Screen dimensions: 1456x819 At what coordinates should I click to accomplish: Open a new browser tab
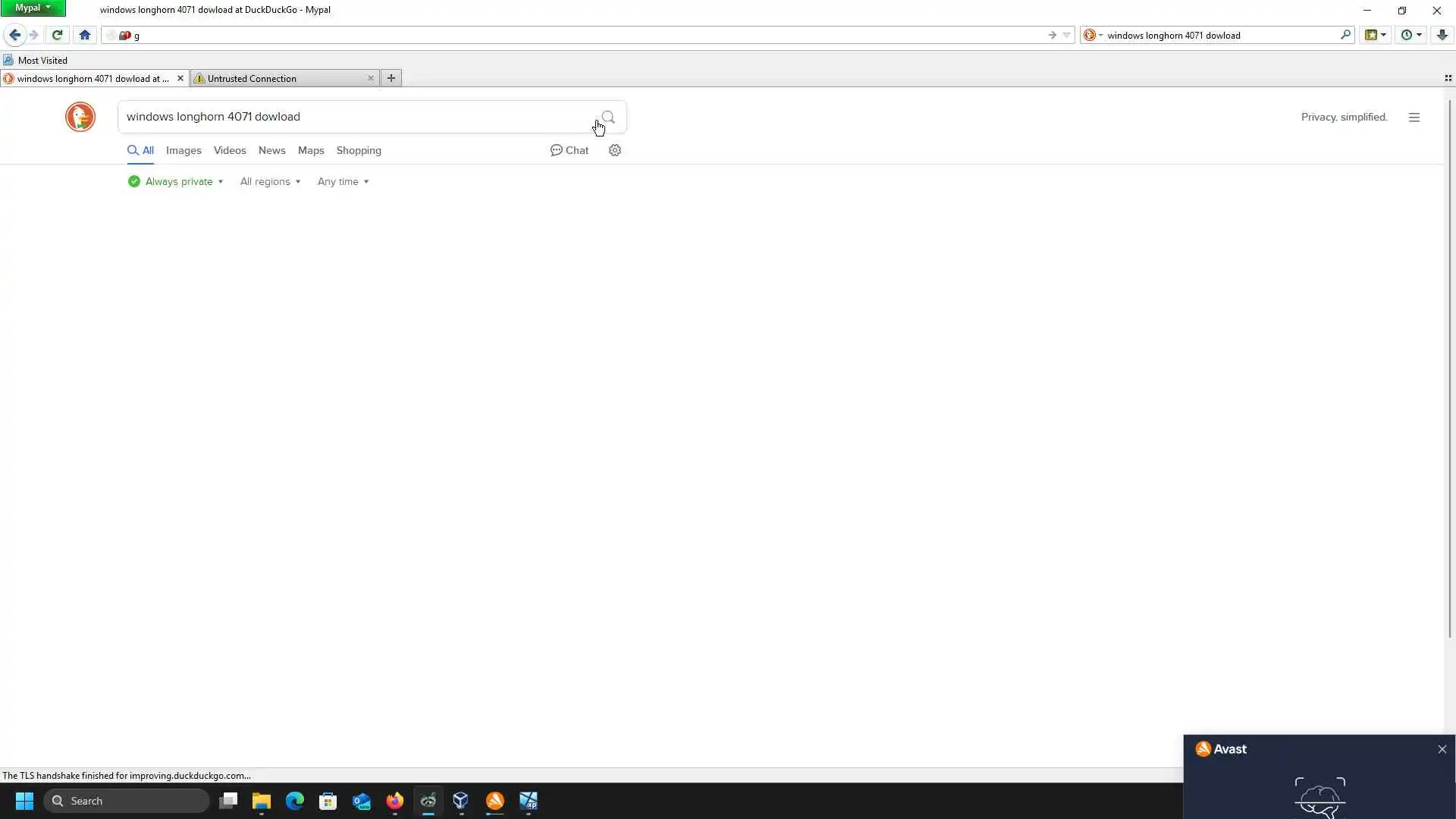click(391, 78)
